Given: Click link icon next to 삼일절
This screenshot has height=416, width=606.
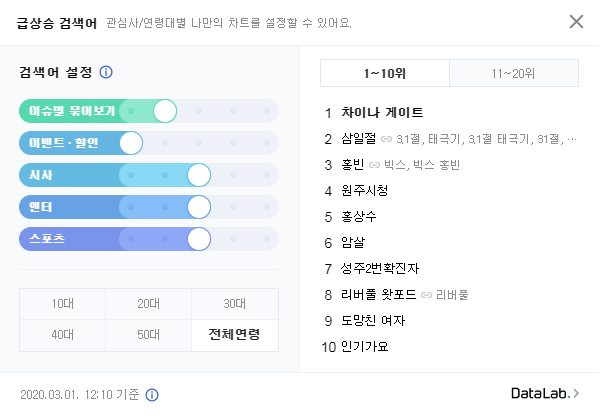Looking at the screenshot, I should [x=386, y=139].
